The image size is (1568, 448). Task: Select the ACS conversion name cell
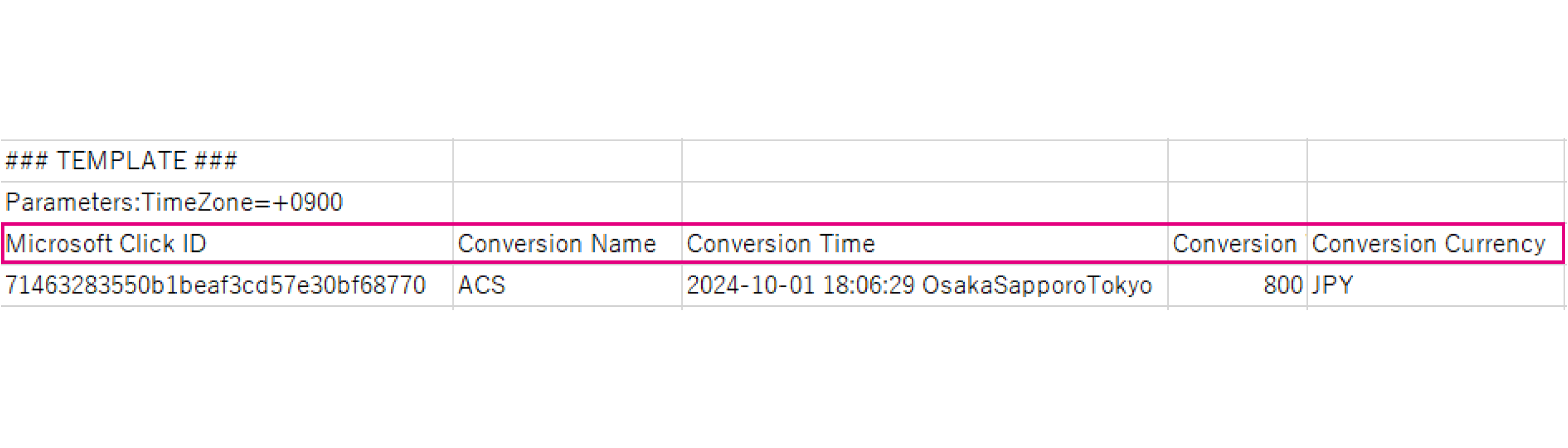[x=567, y=285]
